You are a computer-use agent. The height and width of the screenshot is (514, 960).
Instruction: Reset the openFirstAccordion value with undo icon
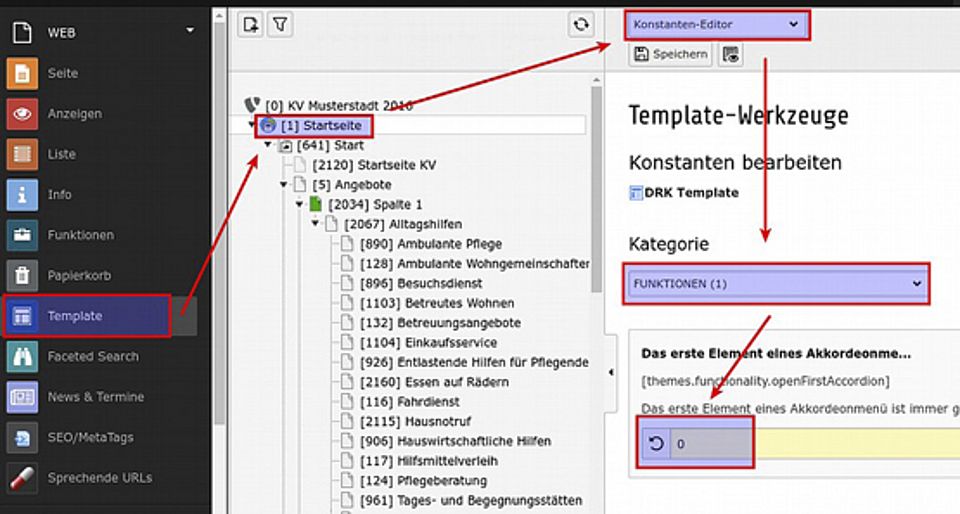(x=657, y=443)
